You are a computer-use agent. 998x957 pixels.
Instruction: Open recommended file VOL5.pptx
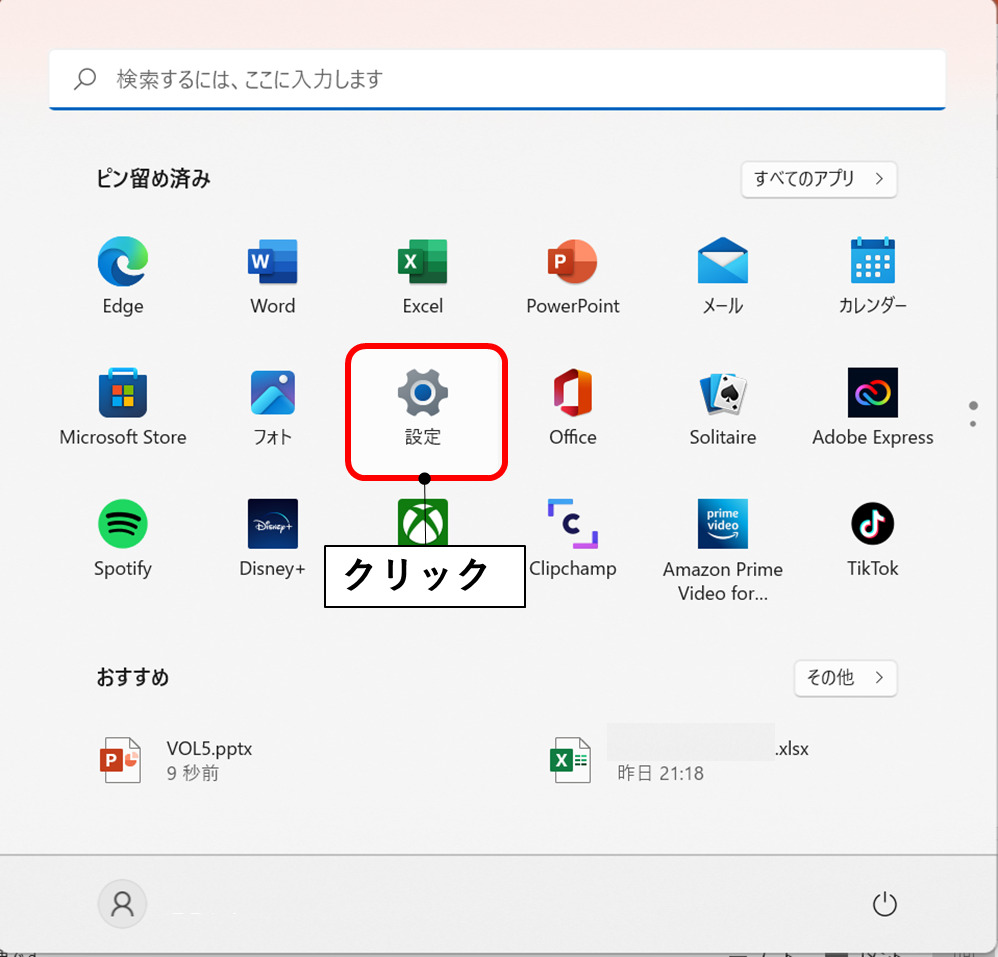point(176,760)
